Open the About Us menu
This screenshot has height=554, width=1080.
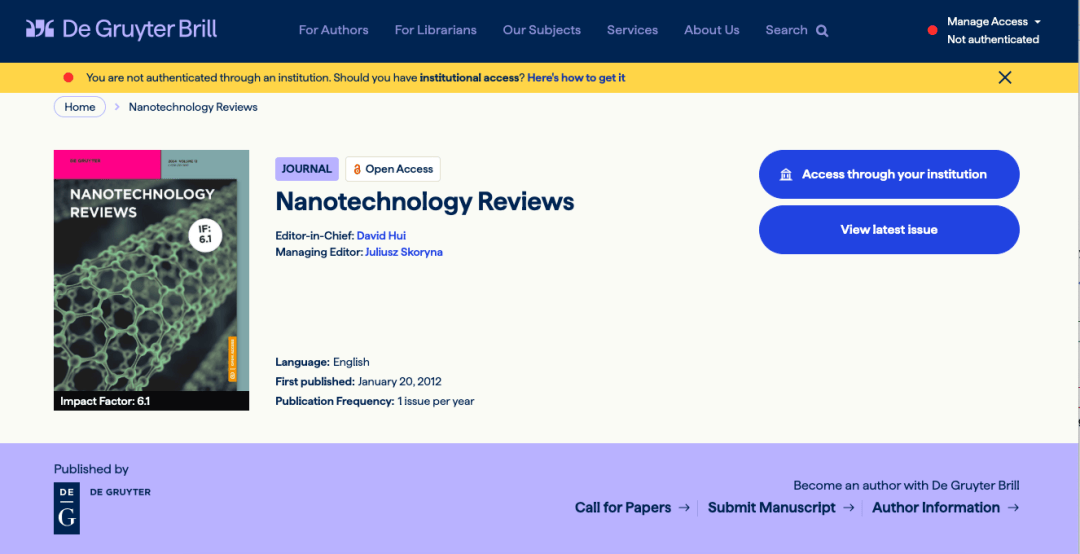pos(712,30)
